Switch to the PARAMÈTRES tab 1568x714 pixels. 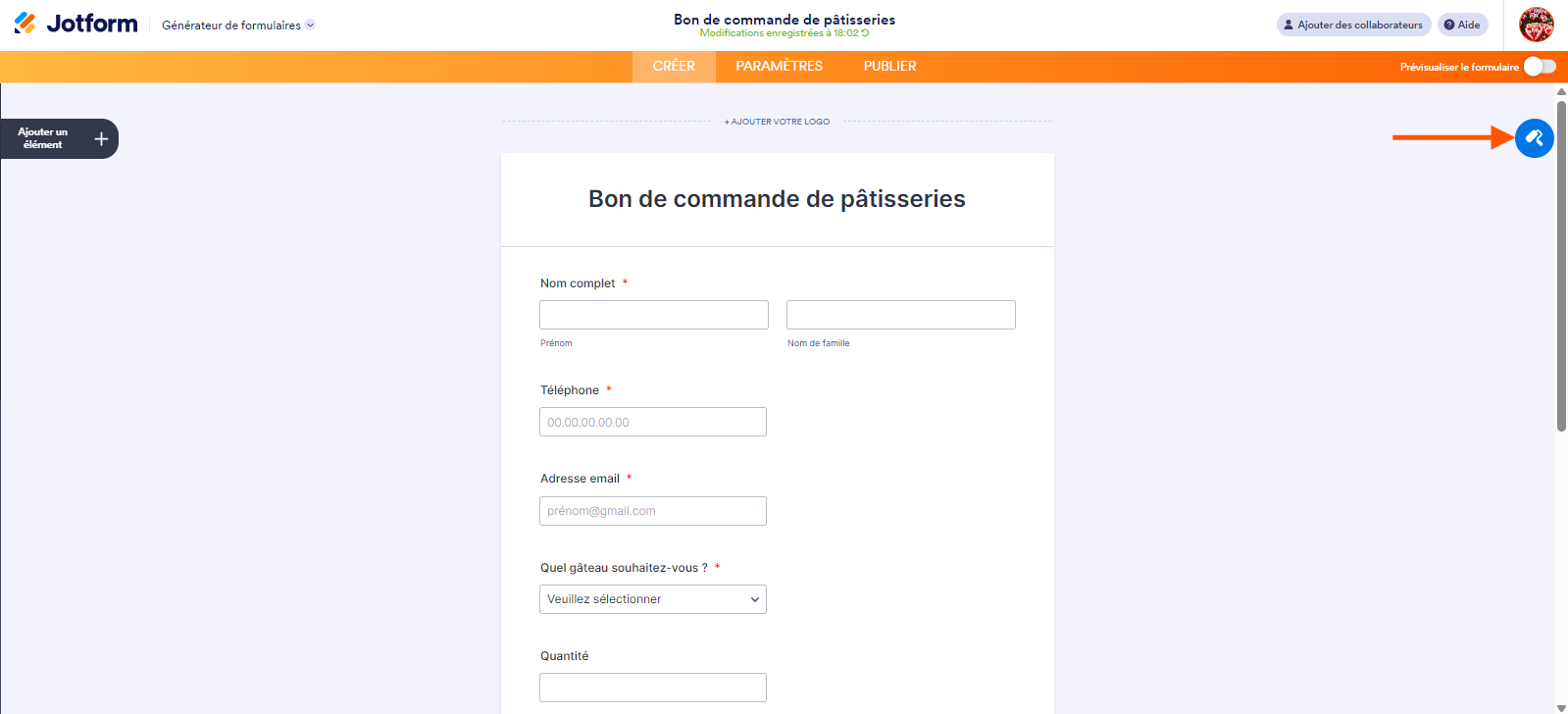(779, 67)
